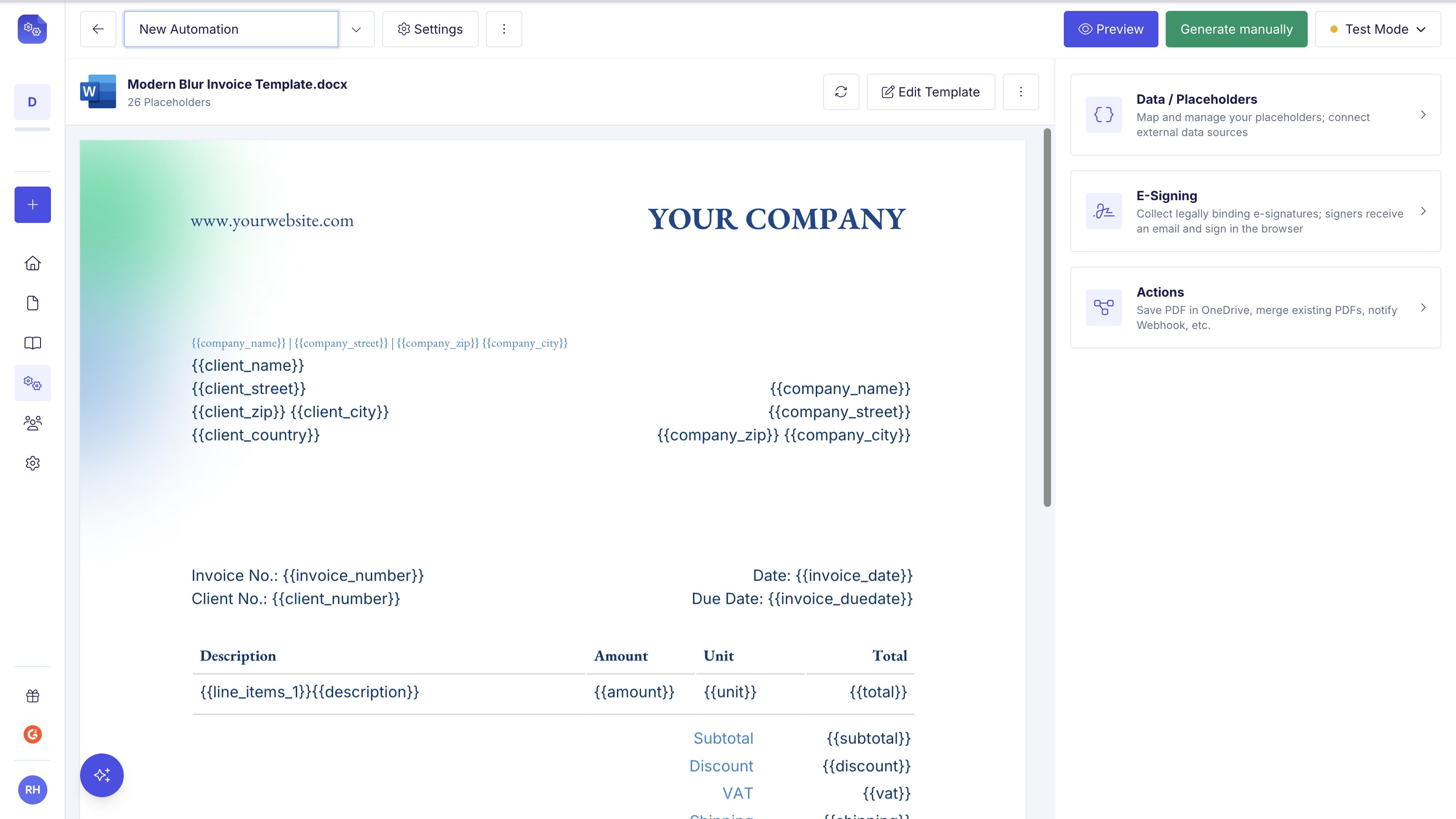Click the {{line_items_1}}{{description}} cell
Screen dimensions: 1456x819
click(310, 692)
